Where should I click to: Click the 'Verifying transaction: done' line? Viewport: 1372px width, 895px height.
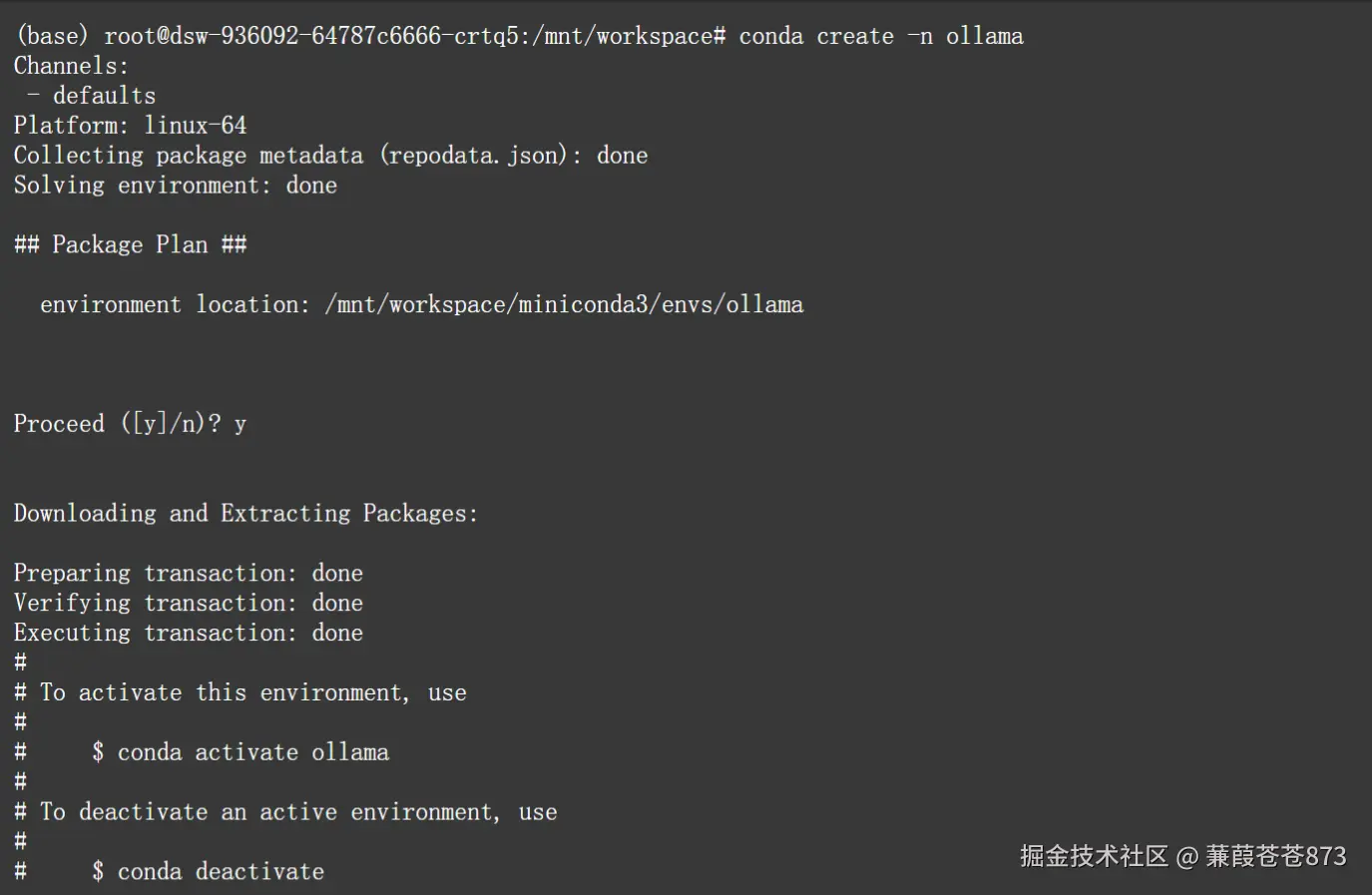click(x=188, y=604)
